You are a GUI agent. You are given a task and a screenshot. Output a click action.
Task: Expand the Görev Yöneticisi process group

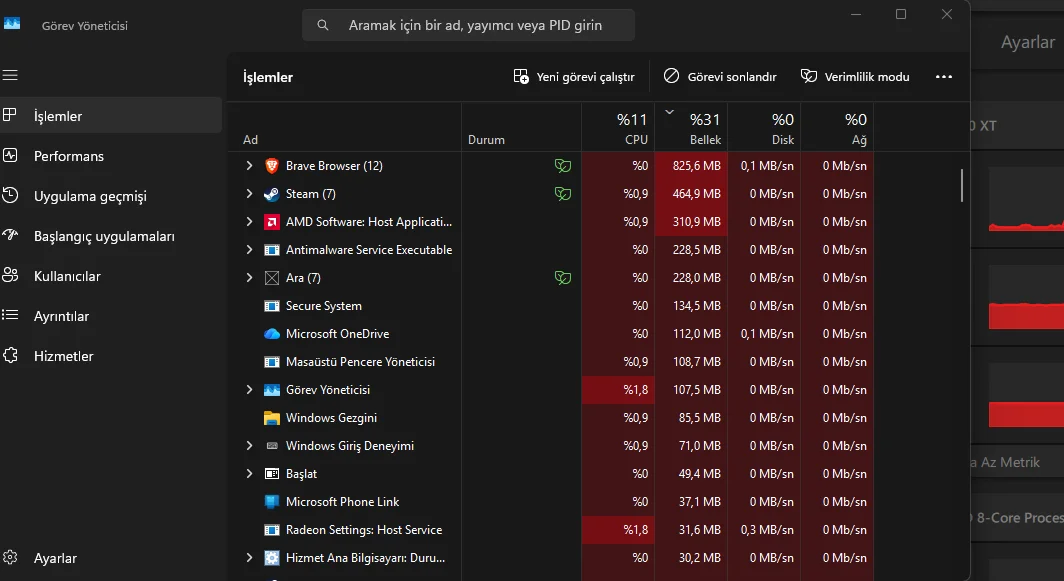249,390
